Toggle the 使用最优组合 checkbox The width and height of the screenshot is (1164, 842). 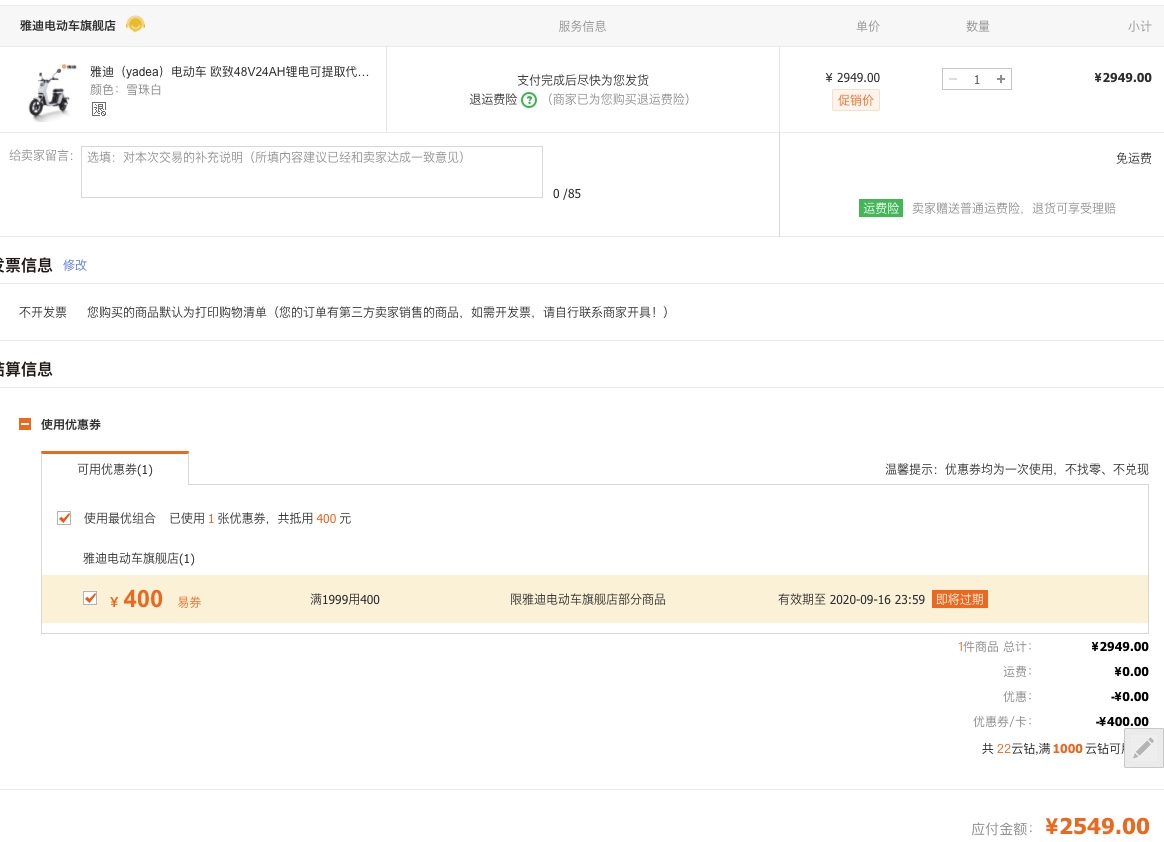[x=65, y=518]
